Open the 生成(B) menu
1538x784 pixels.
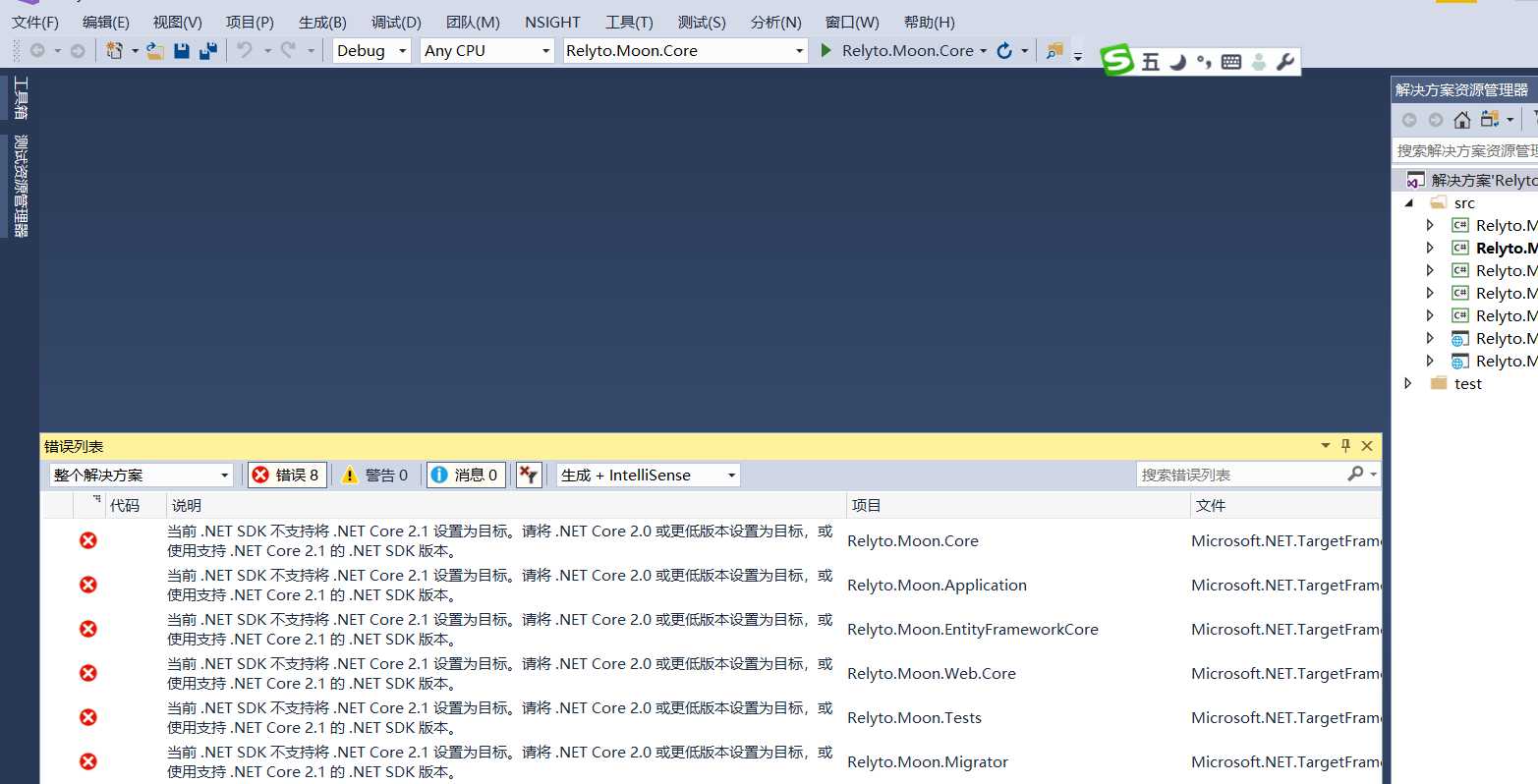[x=322, y=22]
